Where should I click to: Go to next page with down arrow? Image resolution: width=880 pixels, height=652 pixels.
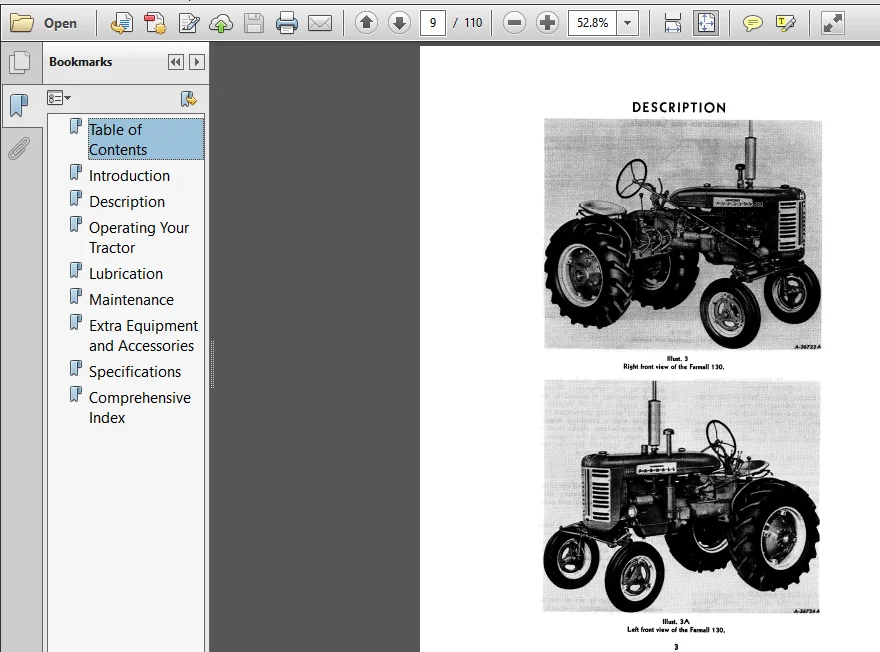click(399, 23)
